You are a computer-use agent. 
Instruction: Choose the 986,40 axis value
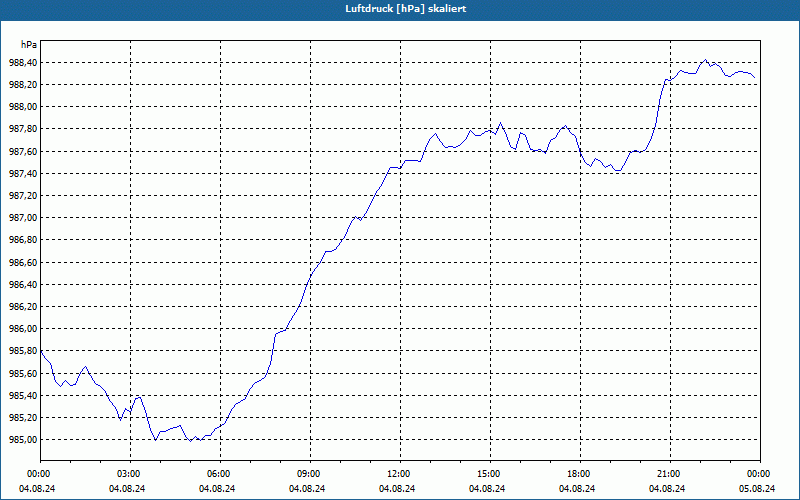[x=23, y=285]
